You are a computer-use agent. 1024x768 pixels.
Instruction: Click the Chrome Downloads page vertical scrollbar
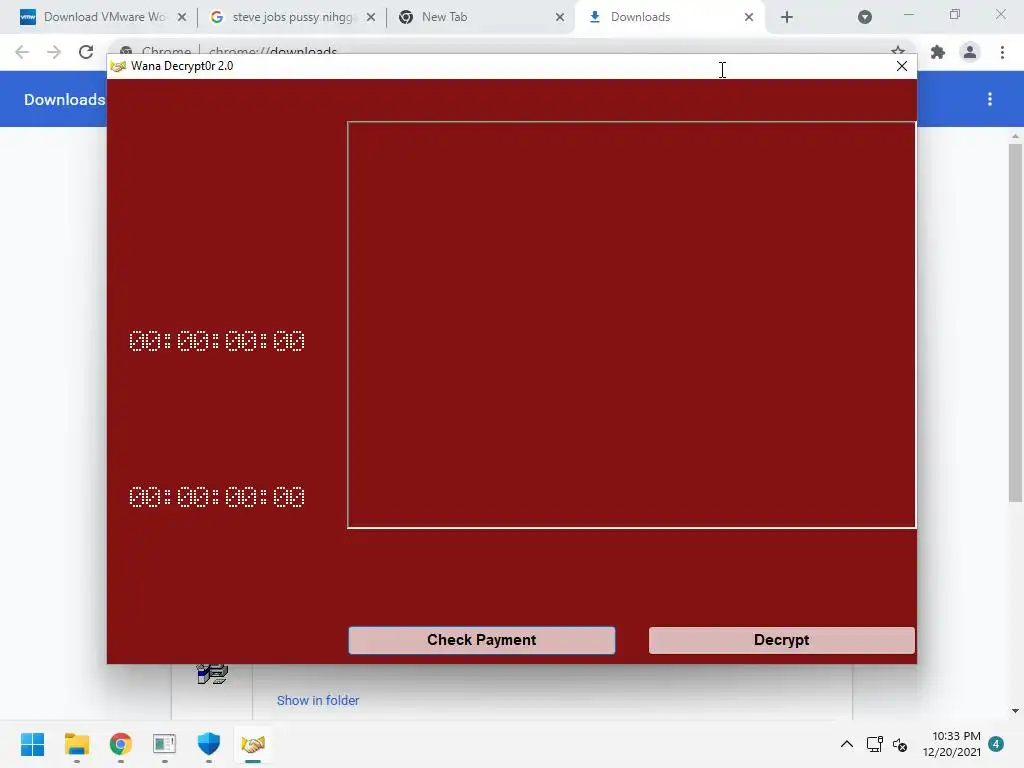[1015, 323]
